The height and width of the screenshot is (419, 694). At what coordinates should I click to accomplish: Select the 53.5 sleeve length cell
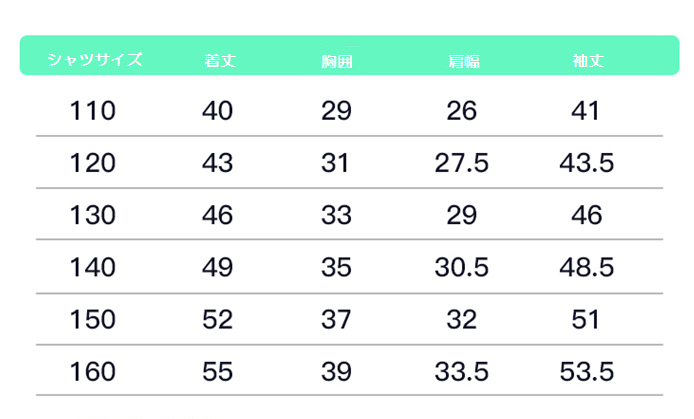coord(586,372)
